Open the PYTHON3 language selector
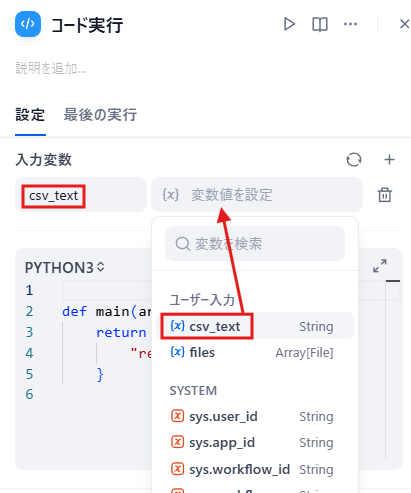This screenshot has height=493, width=411. (65, 267)
